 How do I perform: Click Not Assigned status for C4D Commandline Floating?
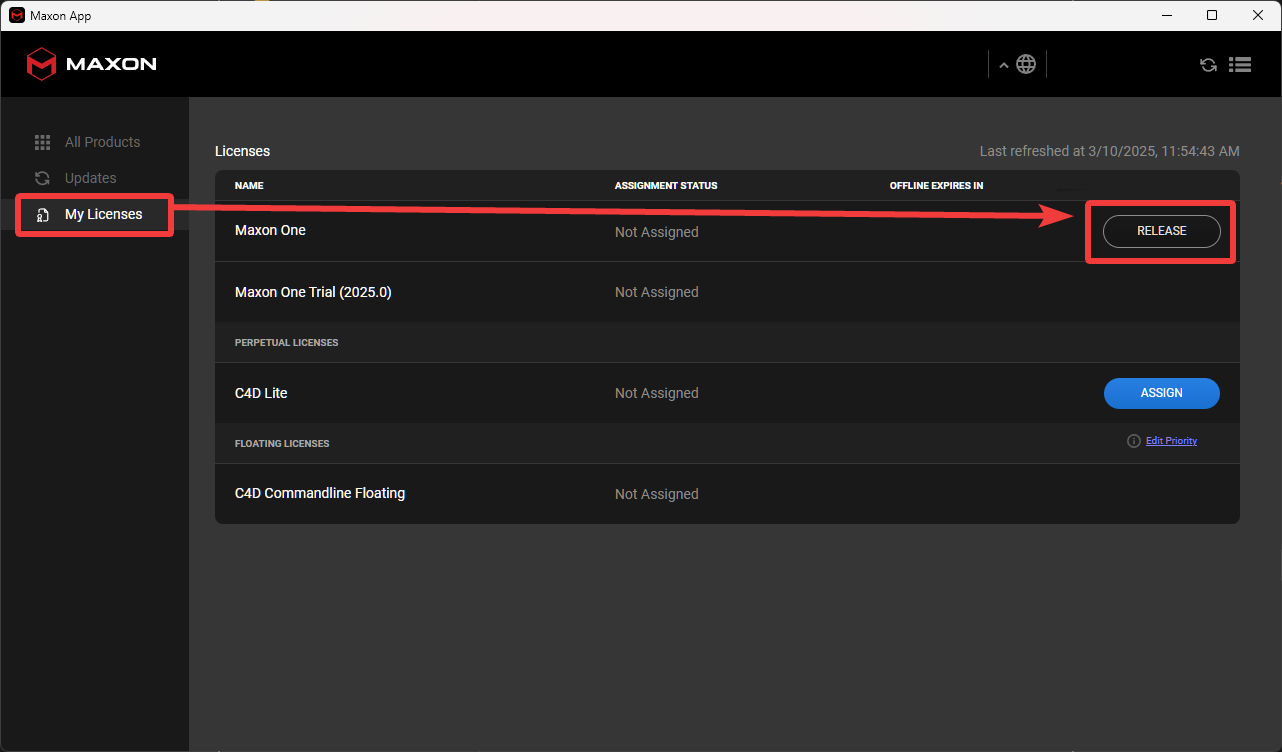click(x=657, y=494)
